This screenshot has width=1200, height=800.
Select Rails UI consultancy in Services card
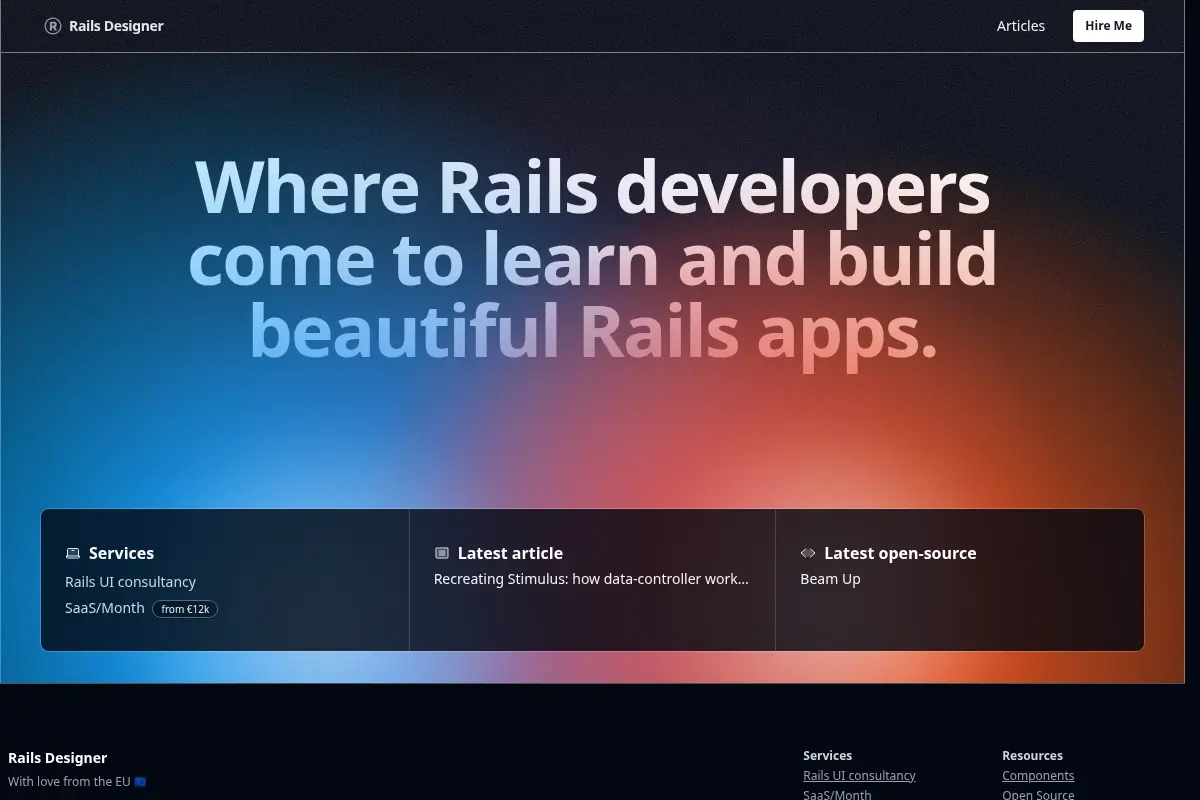(x=130, y=582)
